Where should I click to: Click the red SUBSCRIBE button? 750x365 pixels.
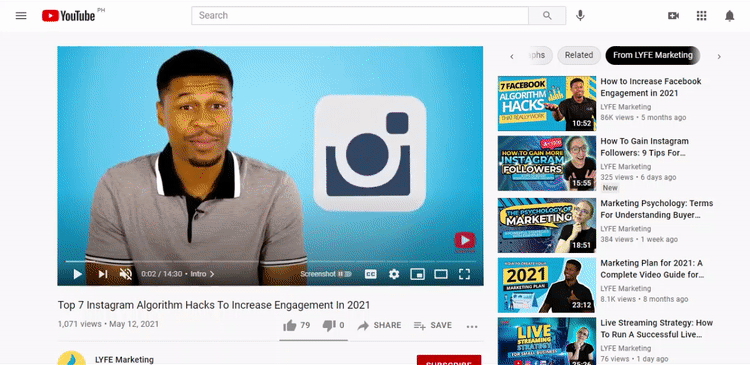pyautogui.click(x=449, y=361)
